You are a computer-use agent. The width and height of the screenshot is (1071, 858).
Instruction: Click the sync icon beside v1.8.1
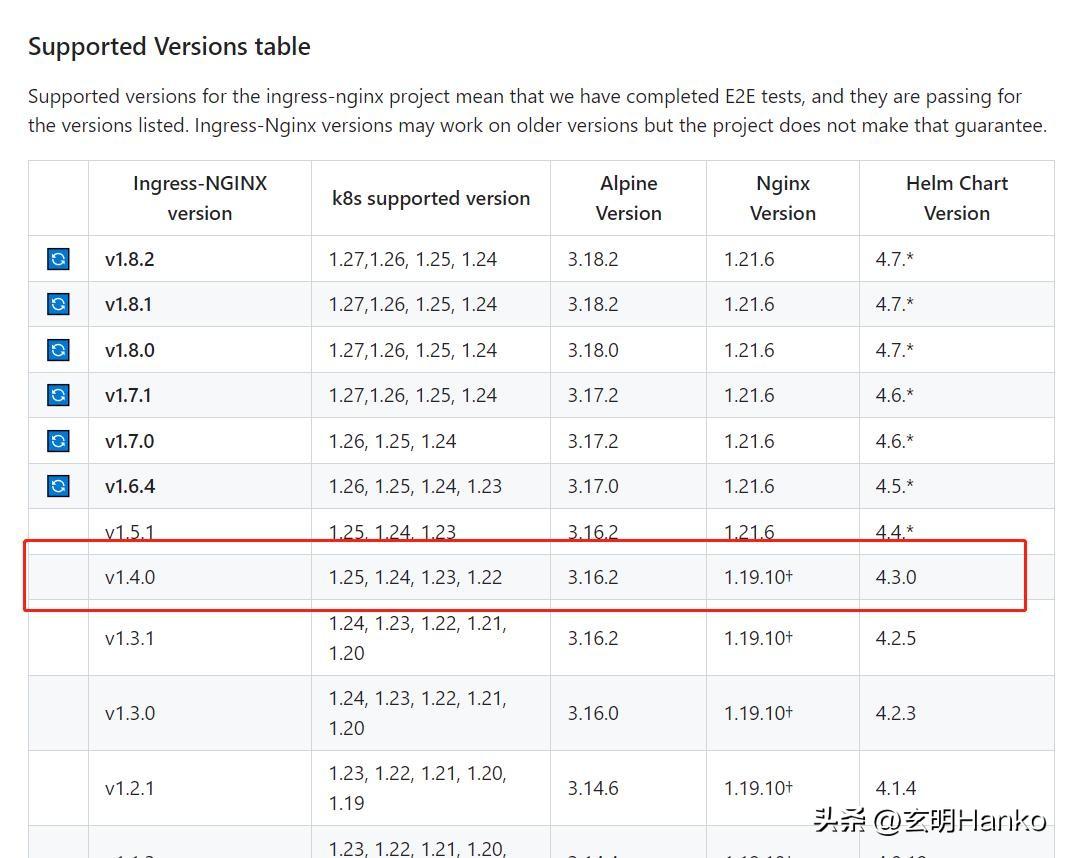(x=58, y=304)
